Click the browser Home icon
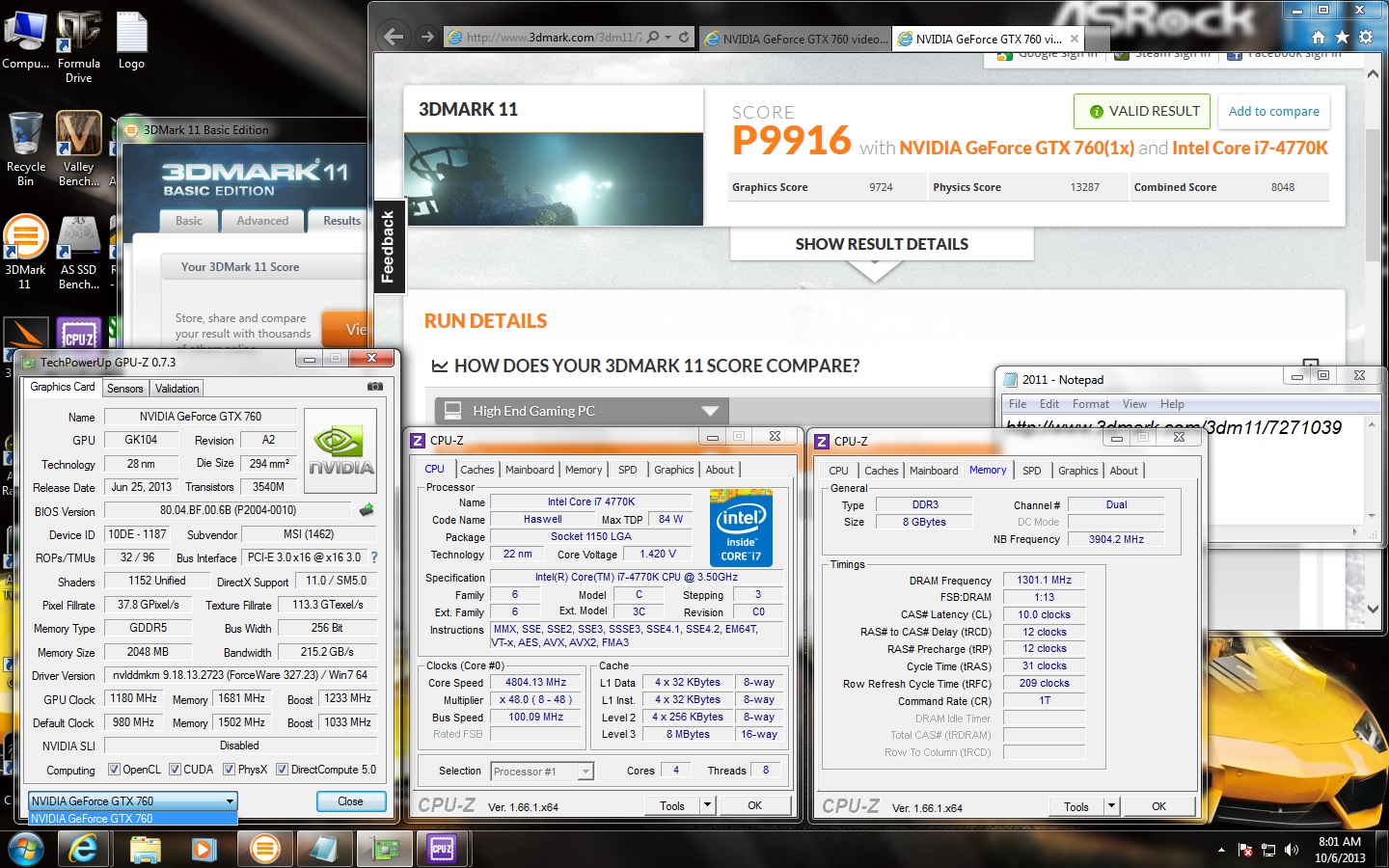Viewport: 1389px width, 868px height. [1318, 38]
